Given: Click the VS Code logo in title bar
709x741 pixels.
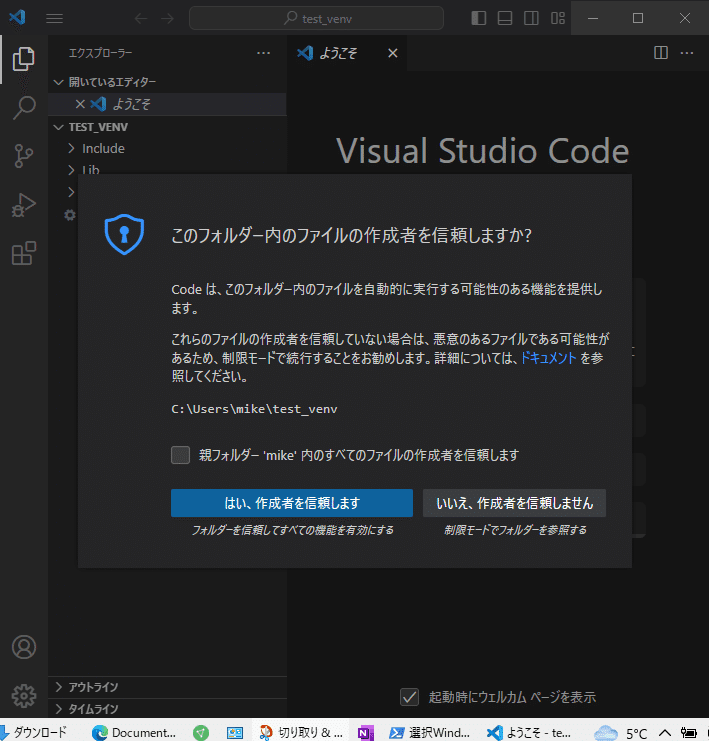Looking at the screenshot, I should pos(17,17).
